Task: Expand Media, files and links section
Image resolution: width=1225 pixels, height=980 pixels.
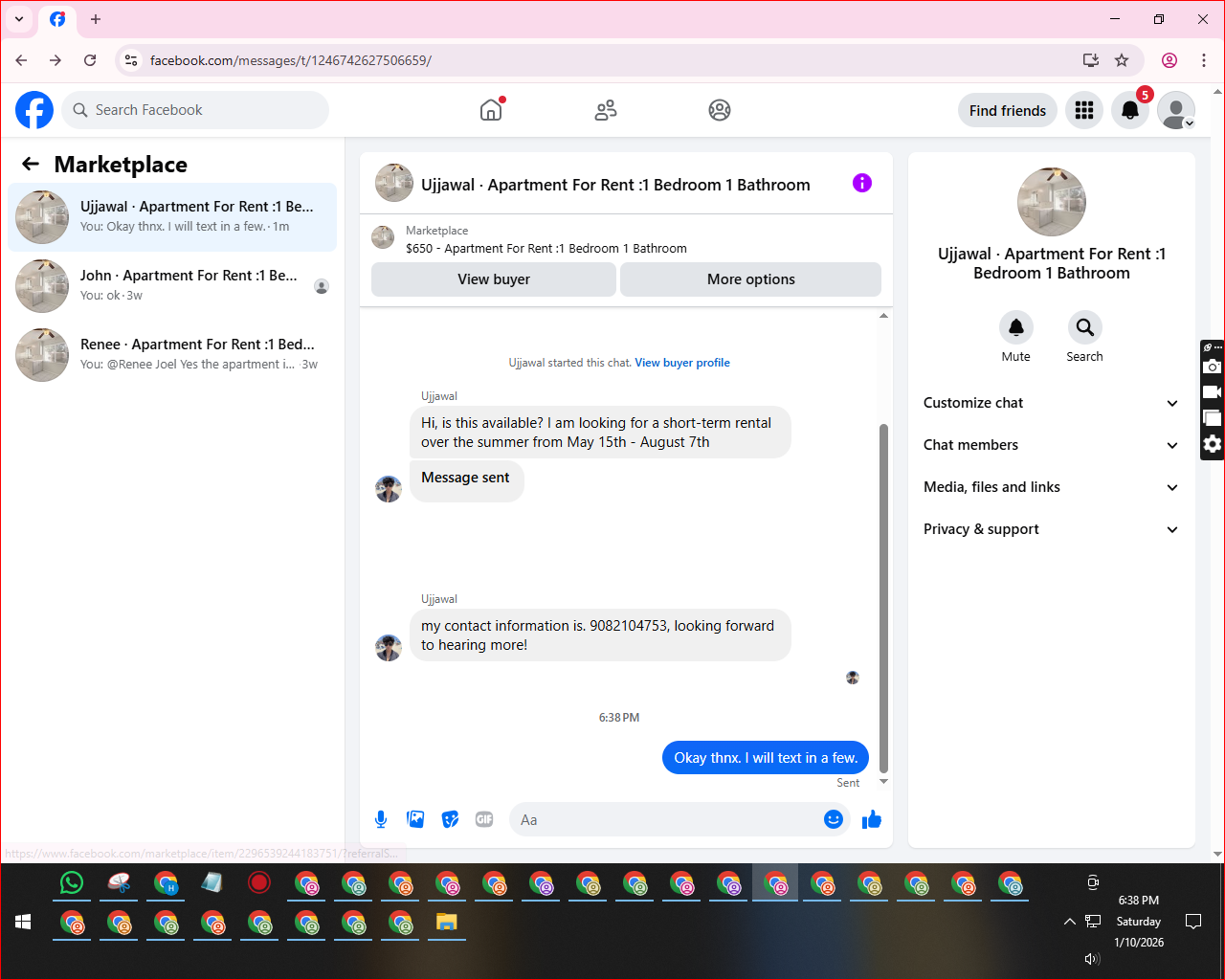Action: tap(1051, 487)
